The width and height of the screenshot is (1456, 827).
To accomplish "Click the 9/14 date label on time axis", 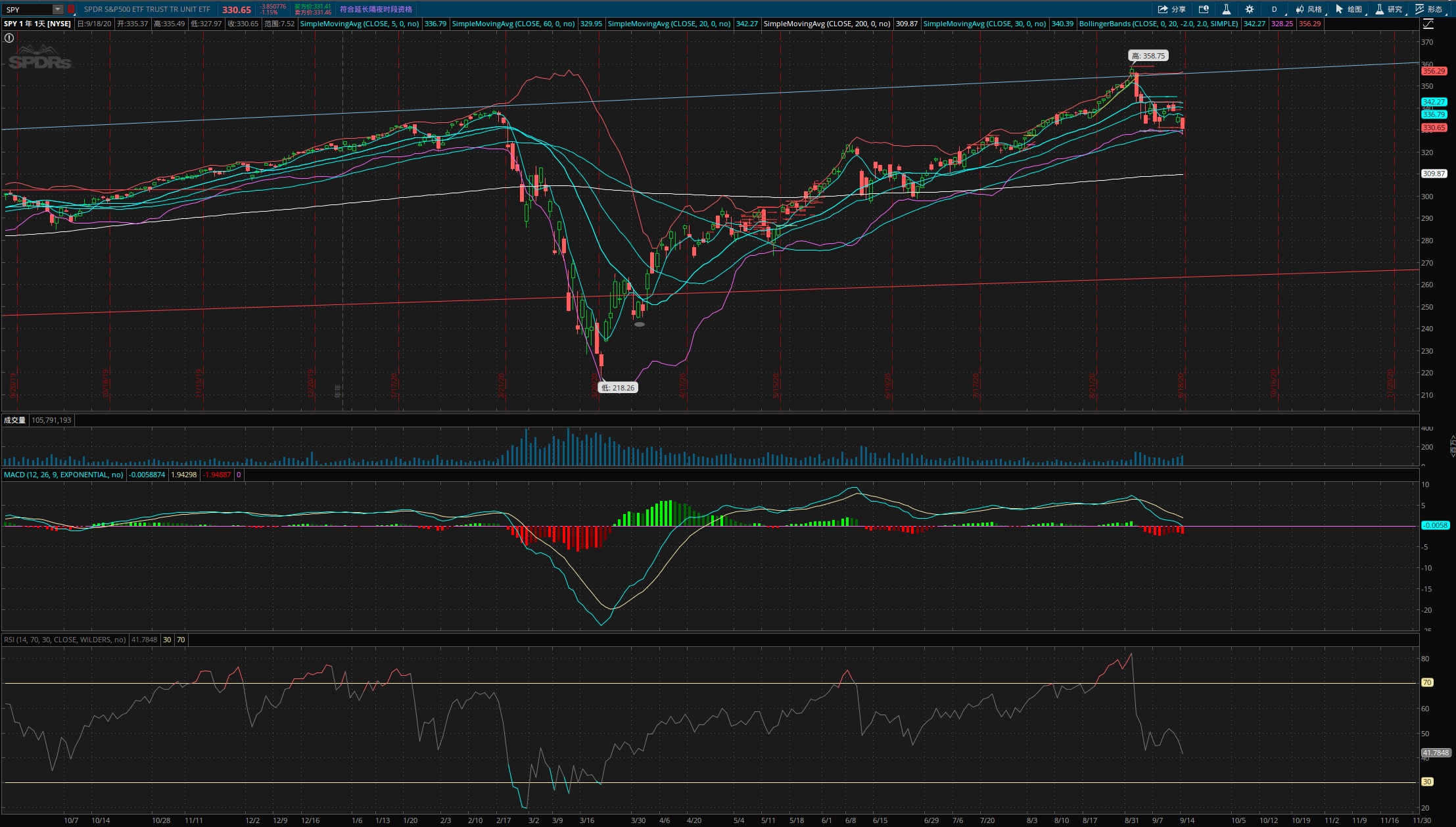I will [1187, 820].
